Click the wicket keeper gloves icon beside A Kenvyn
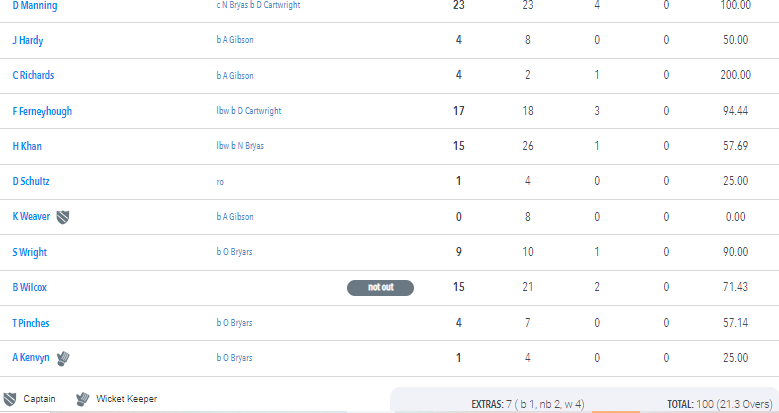 (63, 358)
